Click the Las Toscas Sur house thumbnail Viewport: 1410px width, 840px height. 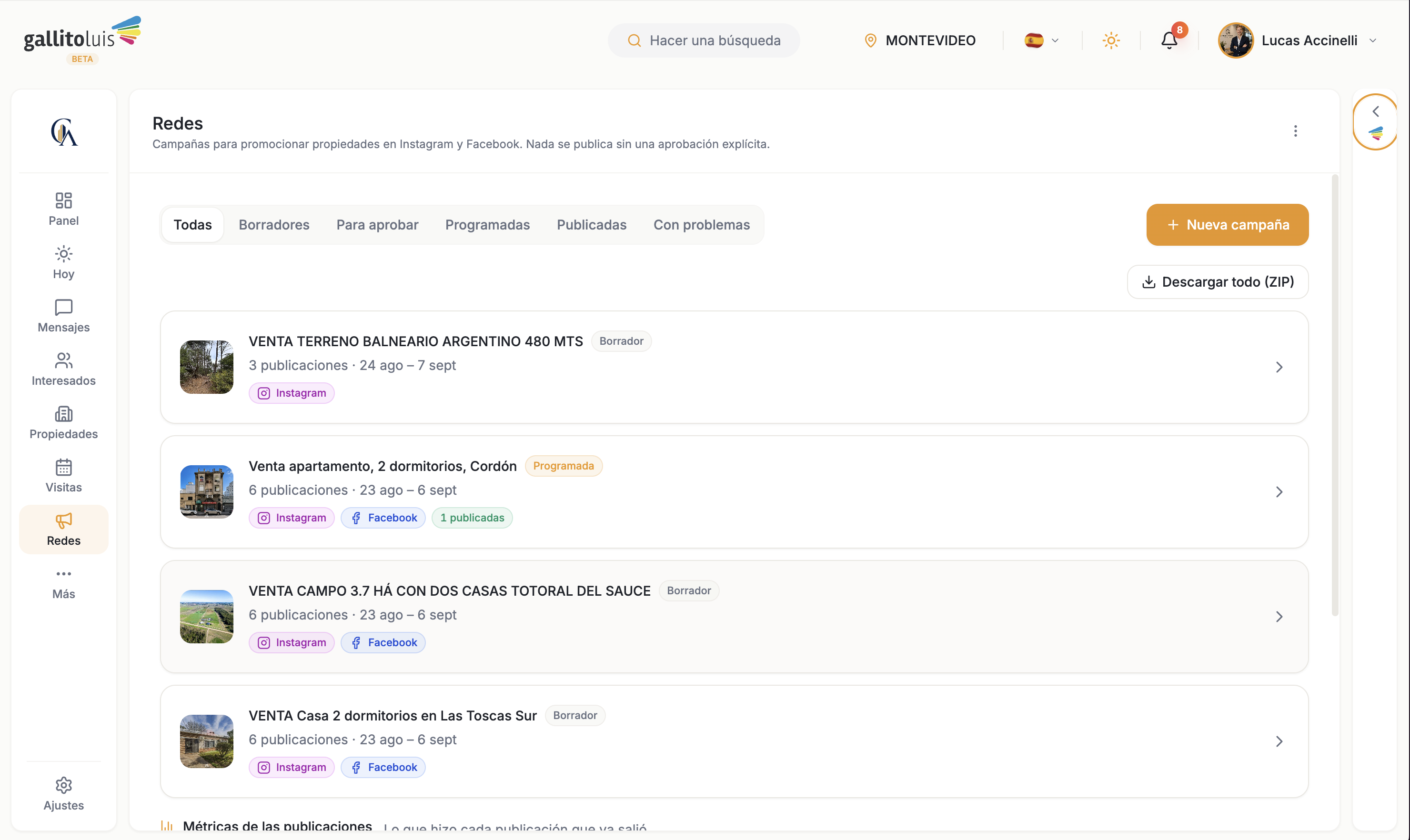(x=207, y=741)
